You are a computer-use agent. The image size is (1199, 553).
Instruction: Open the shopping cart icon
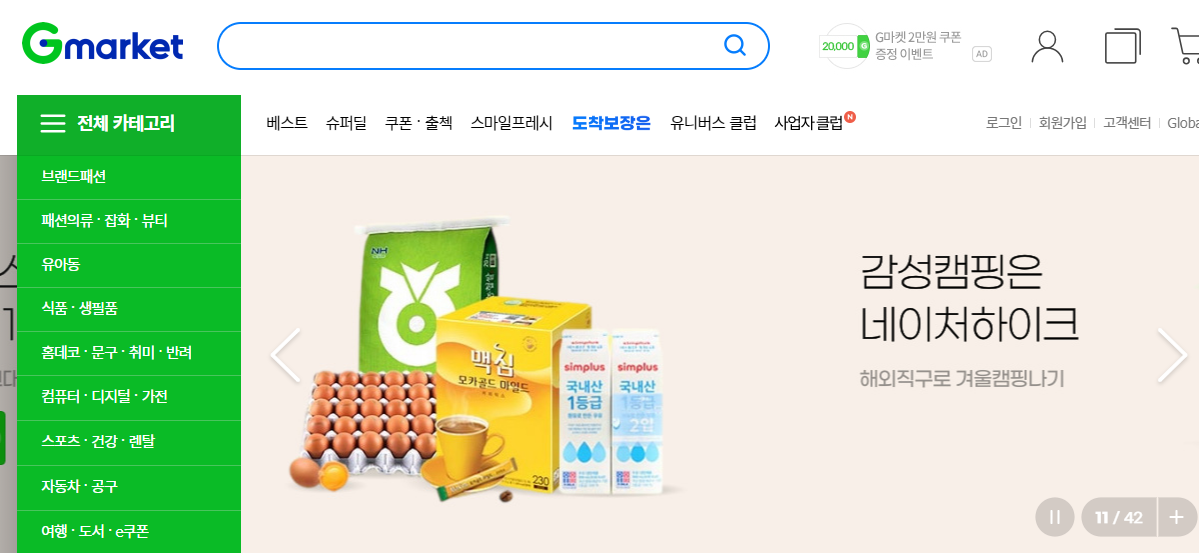[1185, 46]
